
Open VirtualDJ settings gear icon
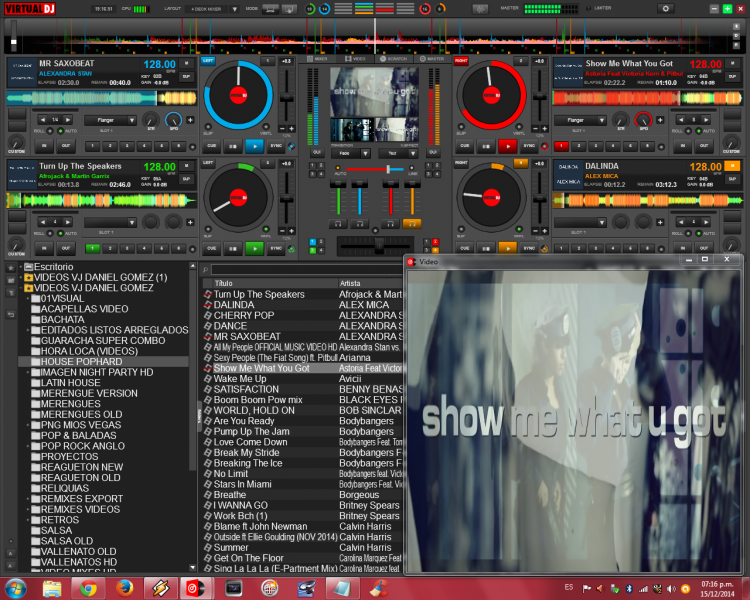click(665, 8)
